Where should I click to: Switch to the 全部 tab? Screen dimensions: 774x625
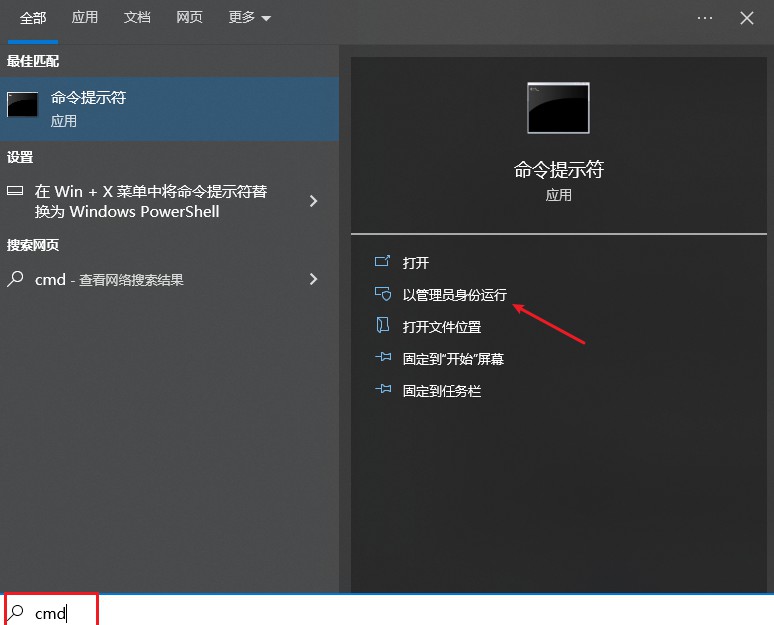pos(33,18)
